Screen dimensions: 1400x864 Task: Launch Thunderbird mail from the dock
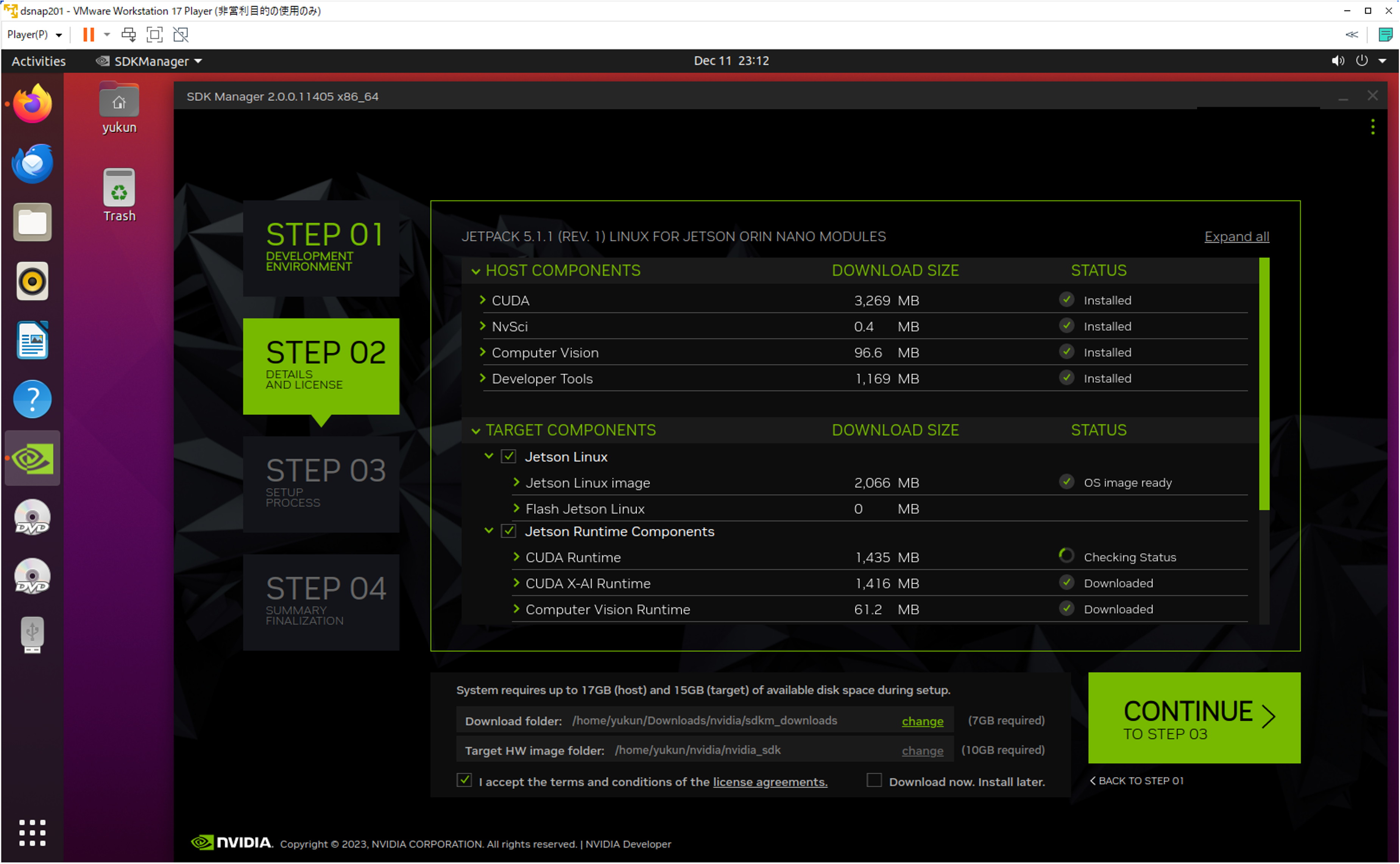33,164
